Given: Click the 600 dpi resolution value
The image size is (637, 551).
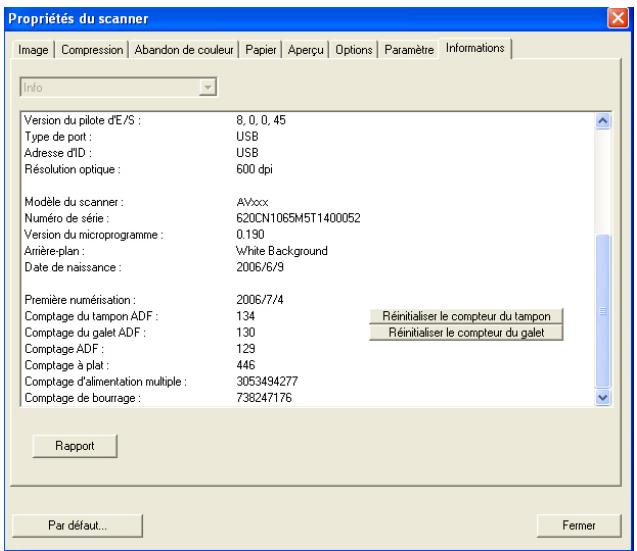Looking at the screenshot, I should click(254, 169).
